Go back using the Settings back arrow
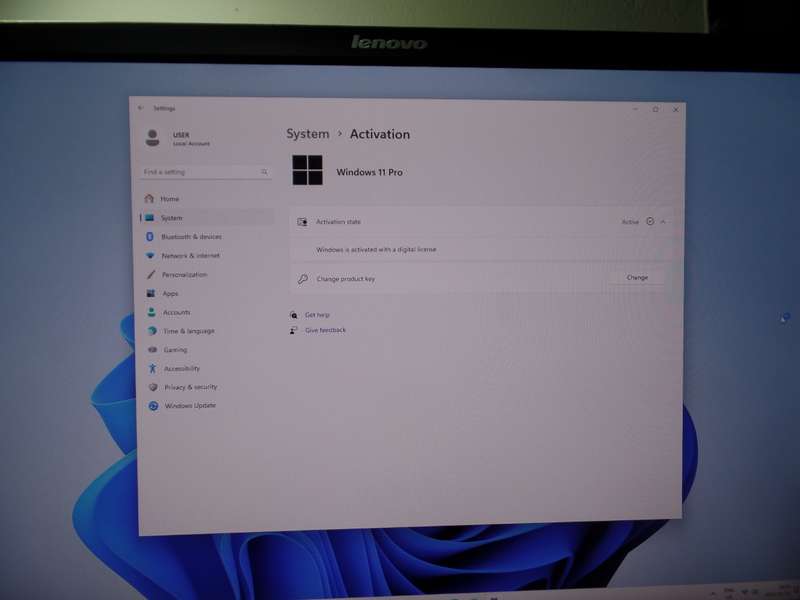 coord(141,108)
